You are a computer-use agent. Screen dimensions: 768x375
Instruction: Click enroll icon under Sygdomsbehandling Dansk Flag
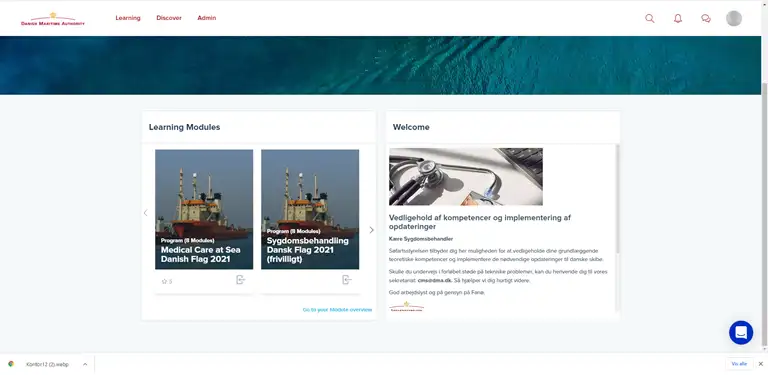click(x=347, y=280)
